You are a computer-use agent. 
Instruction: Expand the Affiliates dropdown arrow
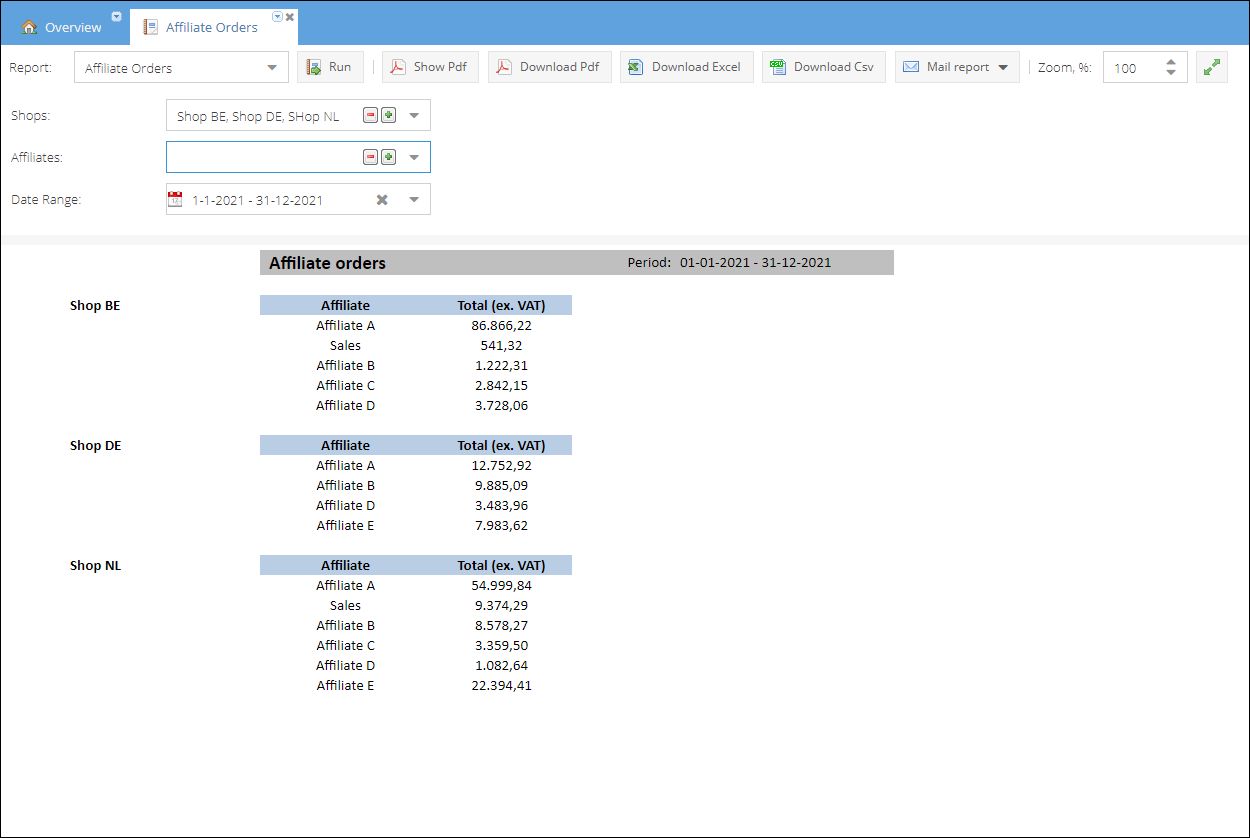(x=414, y=158)
